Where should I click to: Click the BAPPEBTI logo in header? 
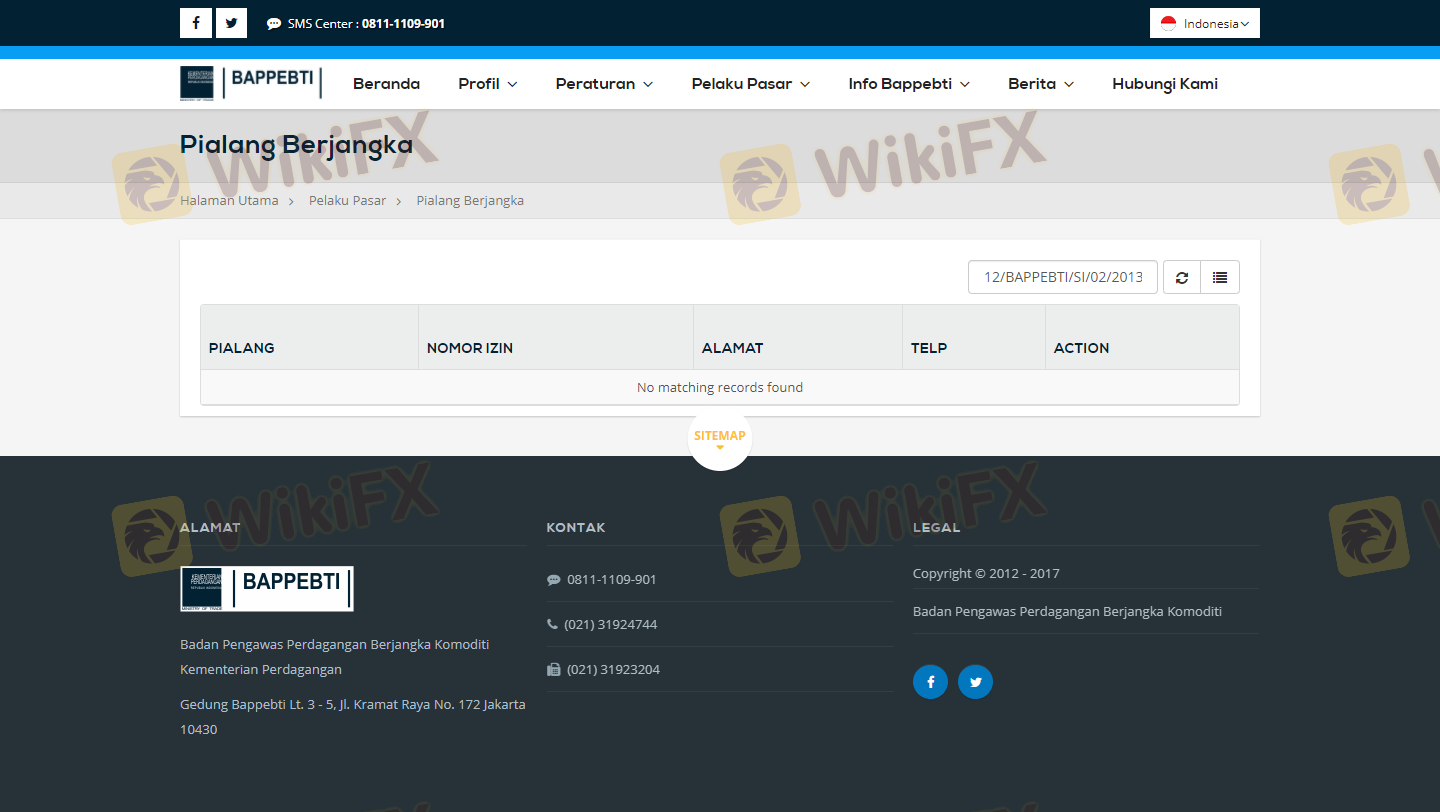click(x=251, y=83)
